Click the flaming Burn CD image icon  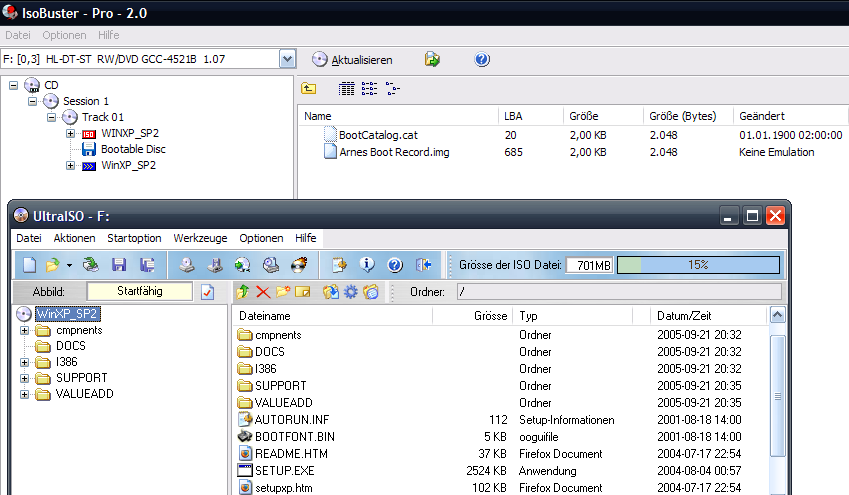click(x=299, y=265)
